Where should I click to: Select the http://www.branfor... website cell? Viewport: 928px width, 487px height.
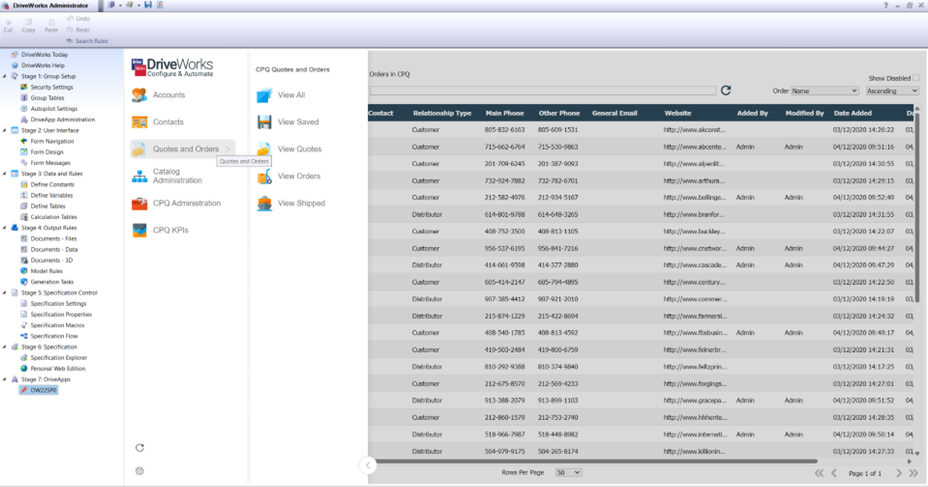click(x=694, y=215)
